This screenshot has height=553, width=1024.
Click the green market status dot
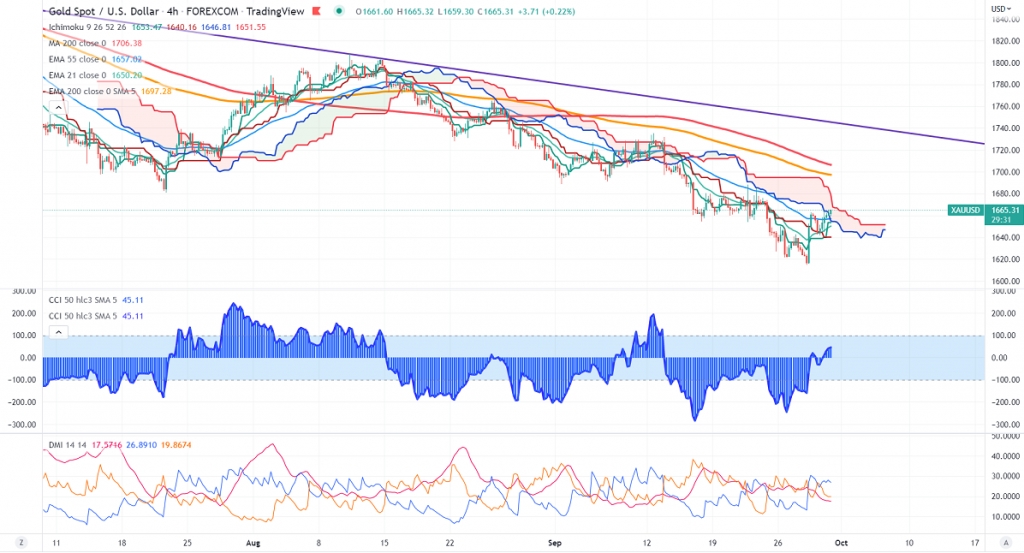(339, 11)
